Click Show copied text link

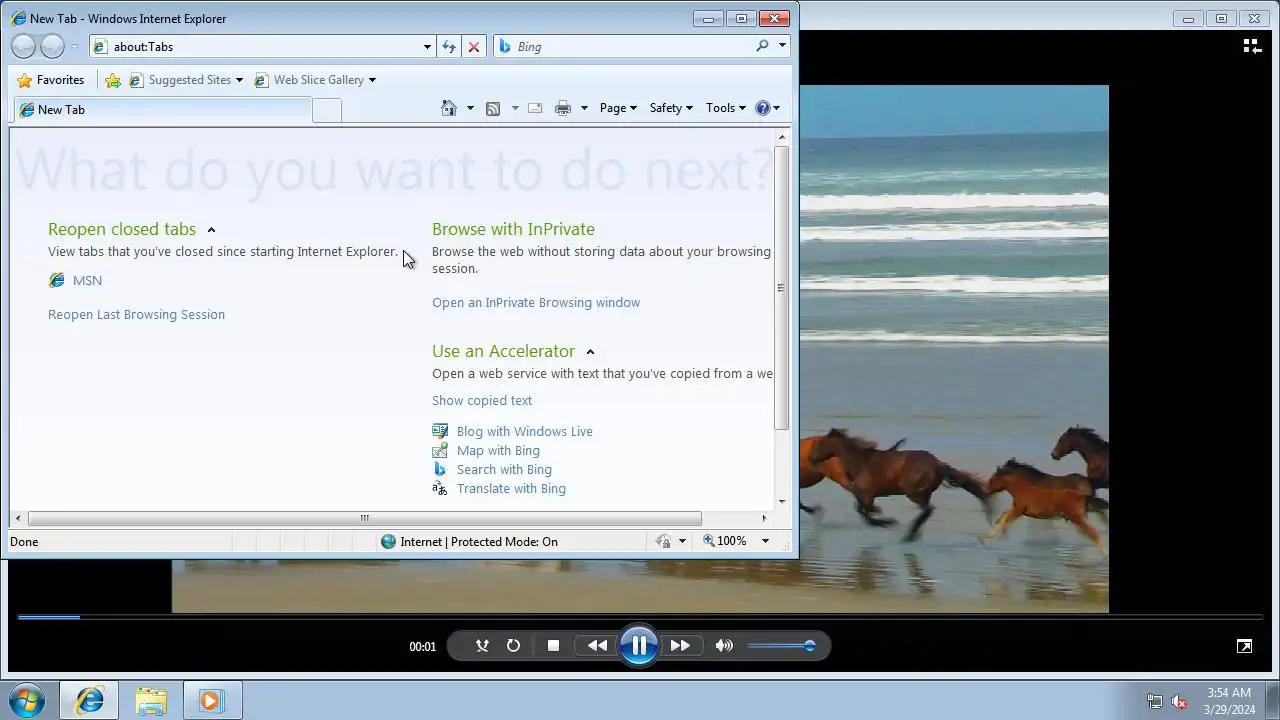click(x=482, y=400)
